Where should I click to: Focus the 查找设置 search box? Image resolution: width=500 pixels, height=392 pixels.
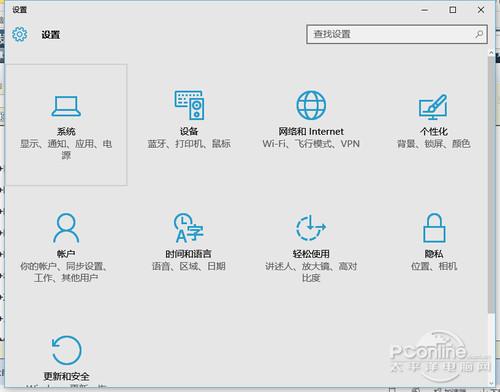pos(397,34)
